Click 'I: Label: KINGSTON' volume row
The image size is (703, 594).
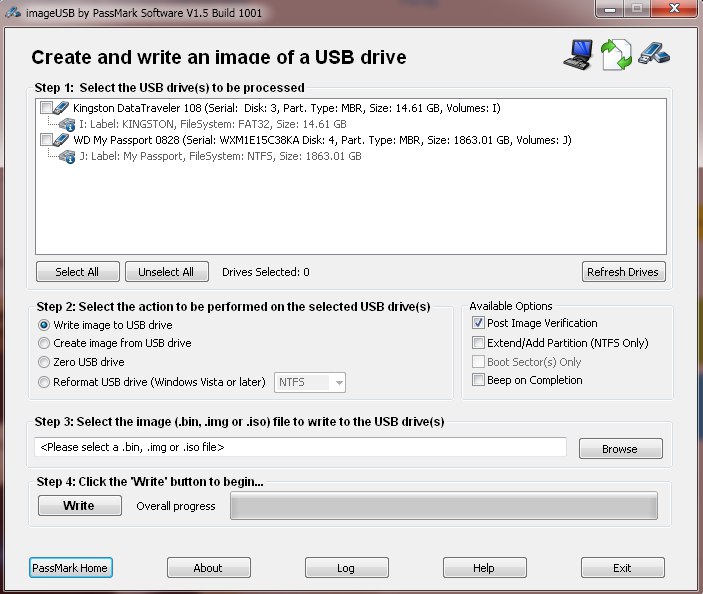click(x=213, y=124)
